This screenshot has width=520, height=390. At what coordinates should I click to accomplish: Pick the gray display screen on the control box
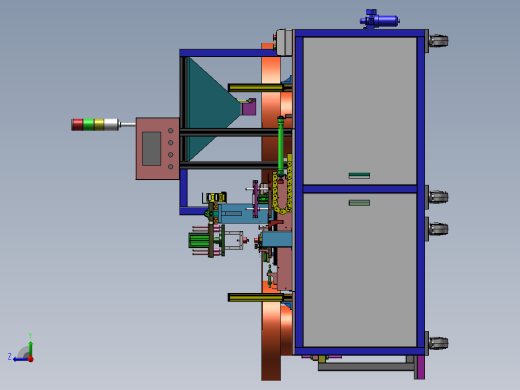[152, 149]
